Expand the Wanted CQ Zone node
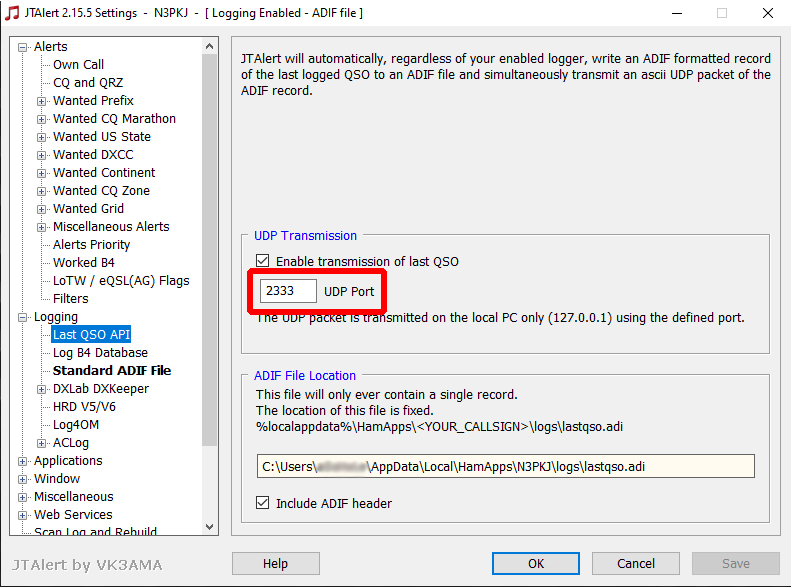This screenshot has width=792, height=587. coord(41,191)
